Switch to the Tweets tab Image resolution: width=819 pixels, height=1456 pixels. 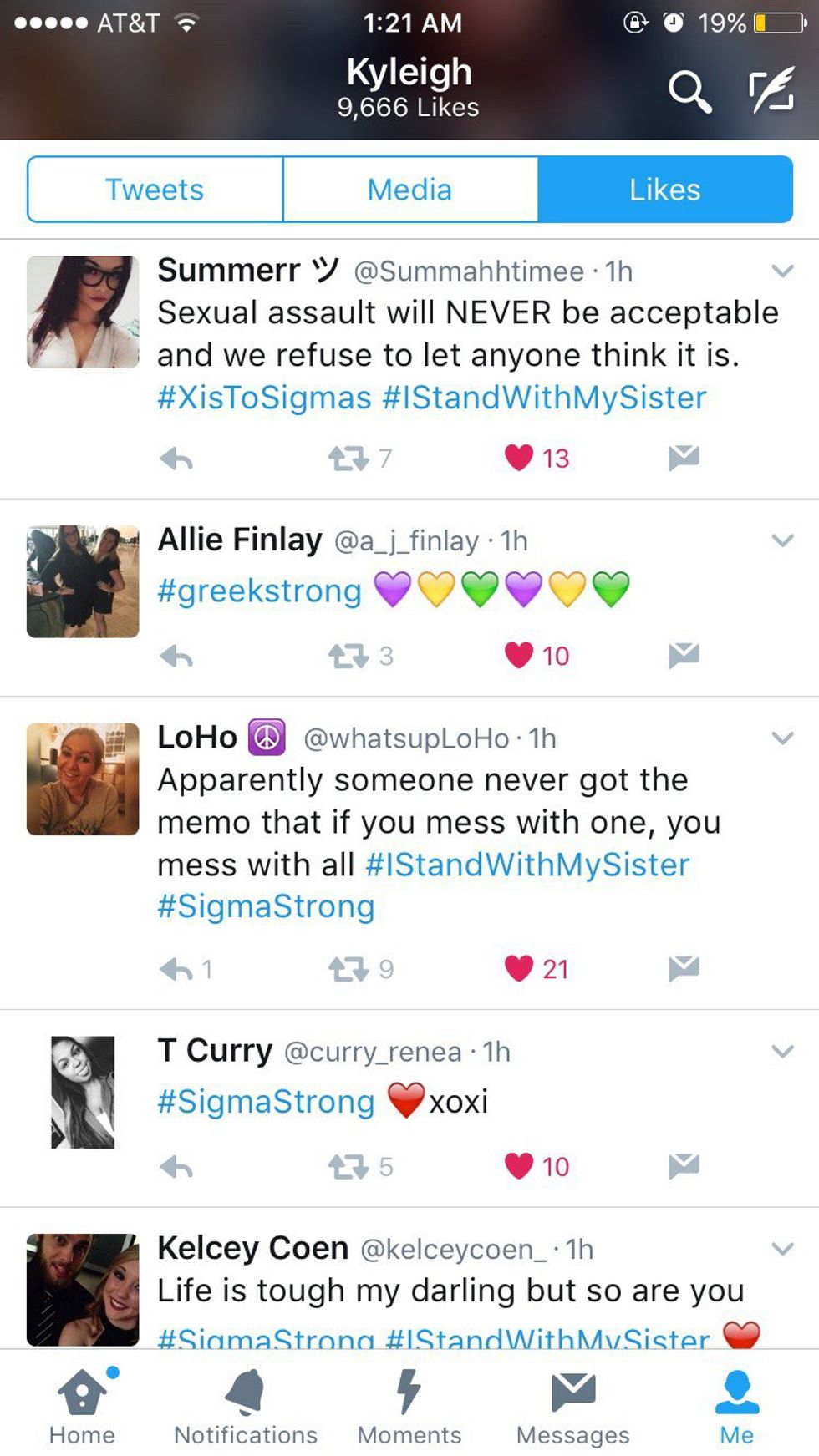(155, 190)
